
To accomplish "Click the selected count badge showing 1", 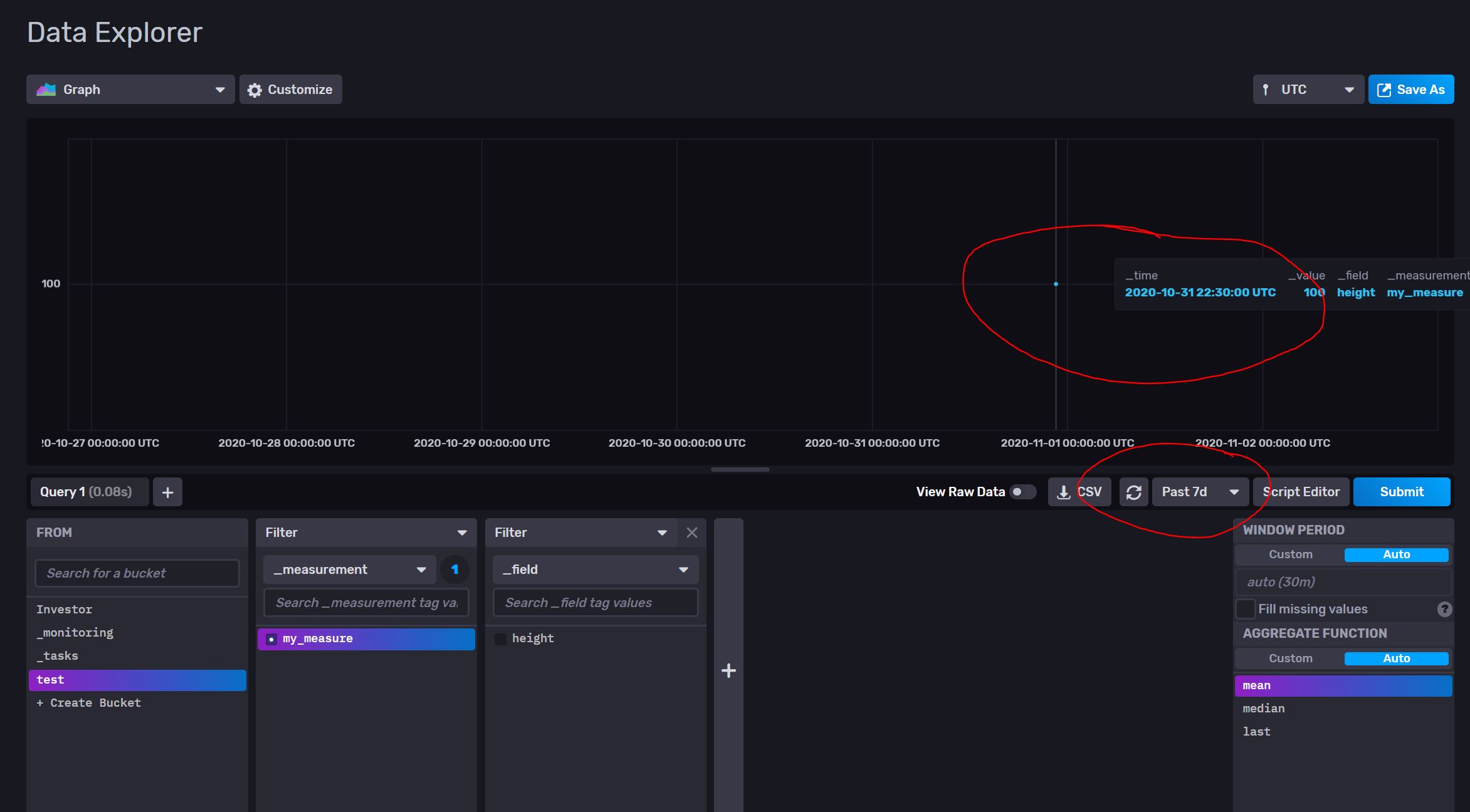I will coord(454,570).
